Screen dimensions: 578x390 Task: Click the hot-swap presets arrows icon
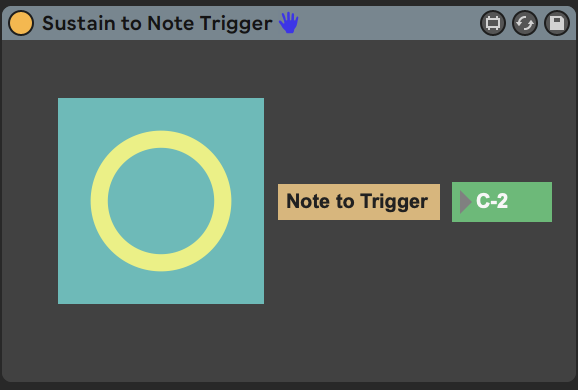point(525,23)
